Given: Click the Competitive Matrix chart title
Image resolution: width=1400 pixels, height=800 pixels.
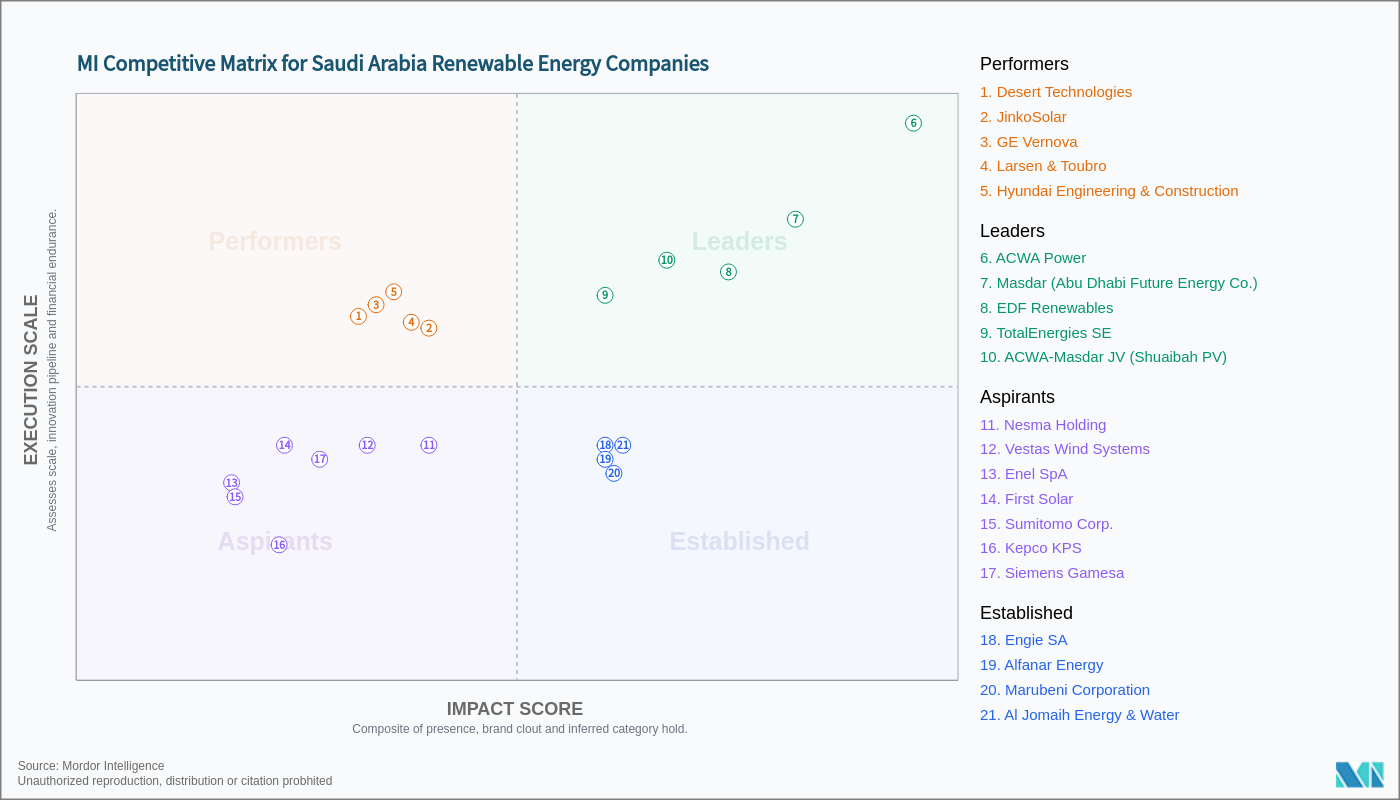Looking at the screenshot, I should (x=393, y=64).
